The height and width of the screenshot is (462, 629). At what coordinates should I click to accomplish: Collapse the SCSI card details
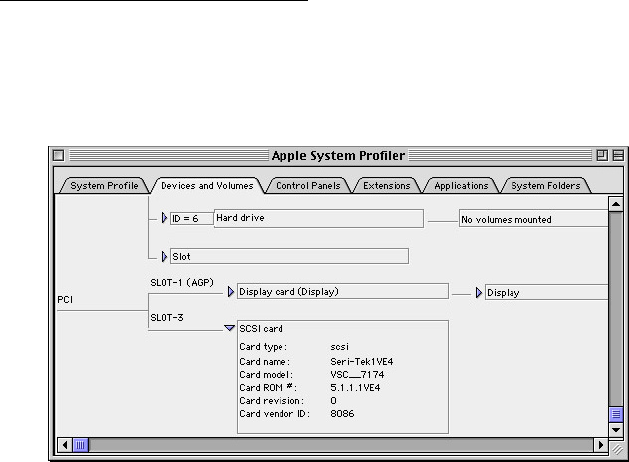tap(229, 328)
